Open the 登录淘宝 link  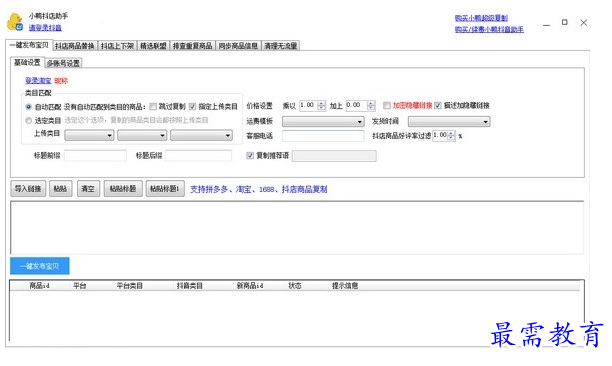38,81
